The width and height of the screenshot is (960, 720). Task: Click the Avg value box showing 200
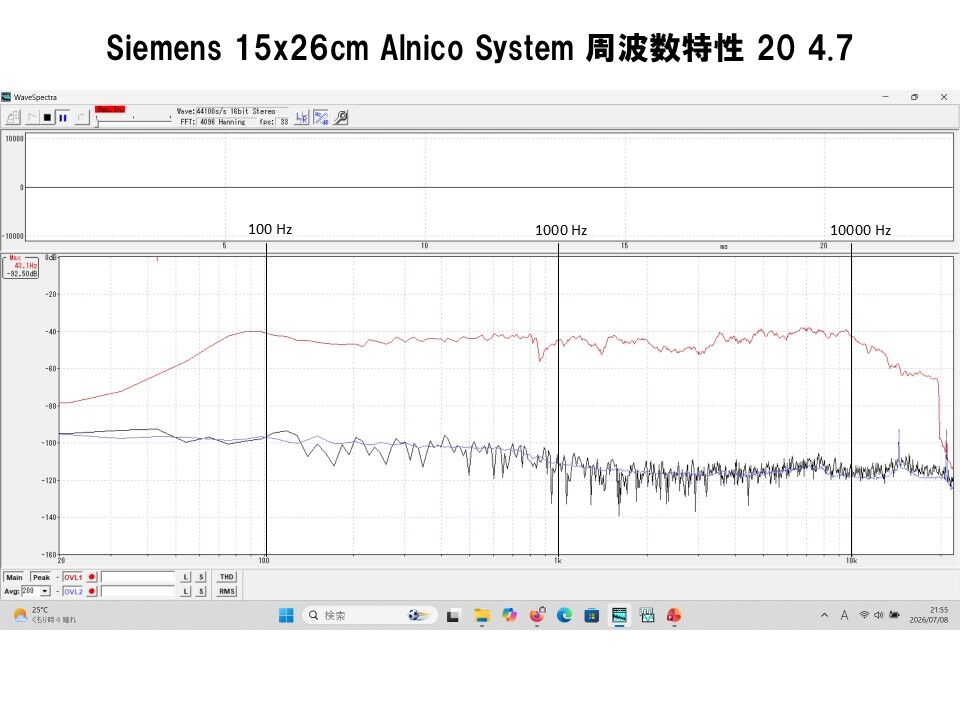point(30,591)
